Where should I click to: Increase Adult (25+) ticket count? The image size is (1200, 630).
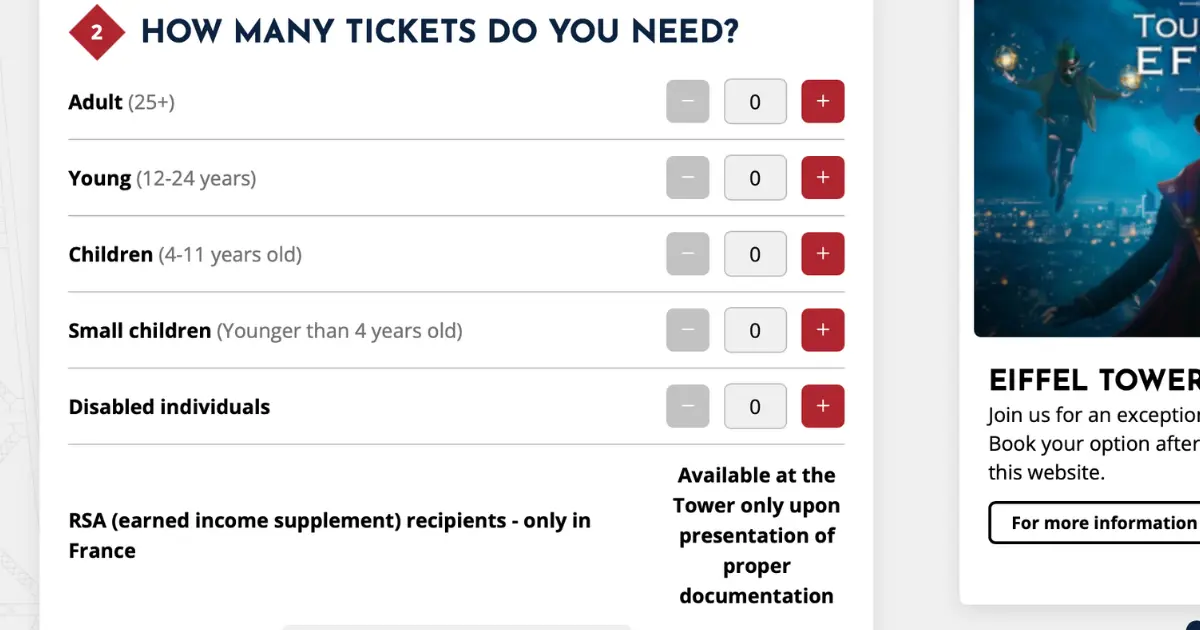pos(823,102)
